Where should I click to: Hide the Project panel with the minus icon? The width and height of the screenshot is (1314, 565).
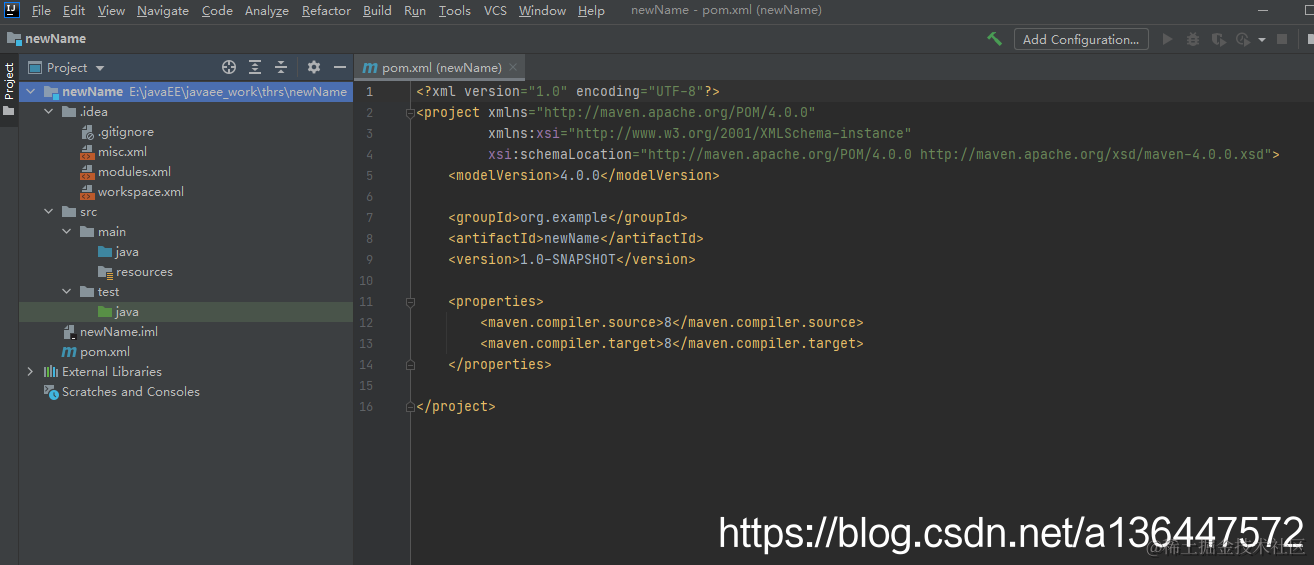(x=340, y=67)
